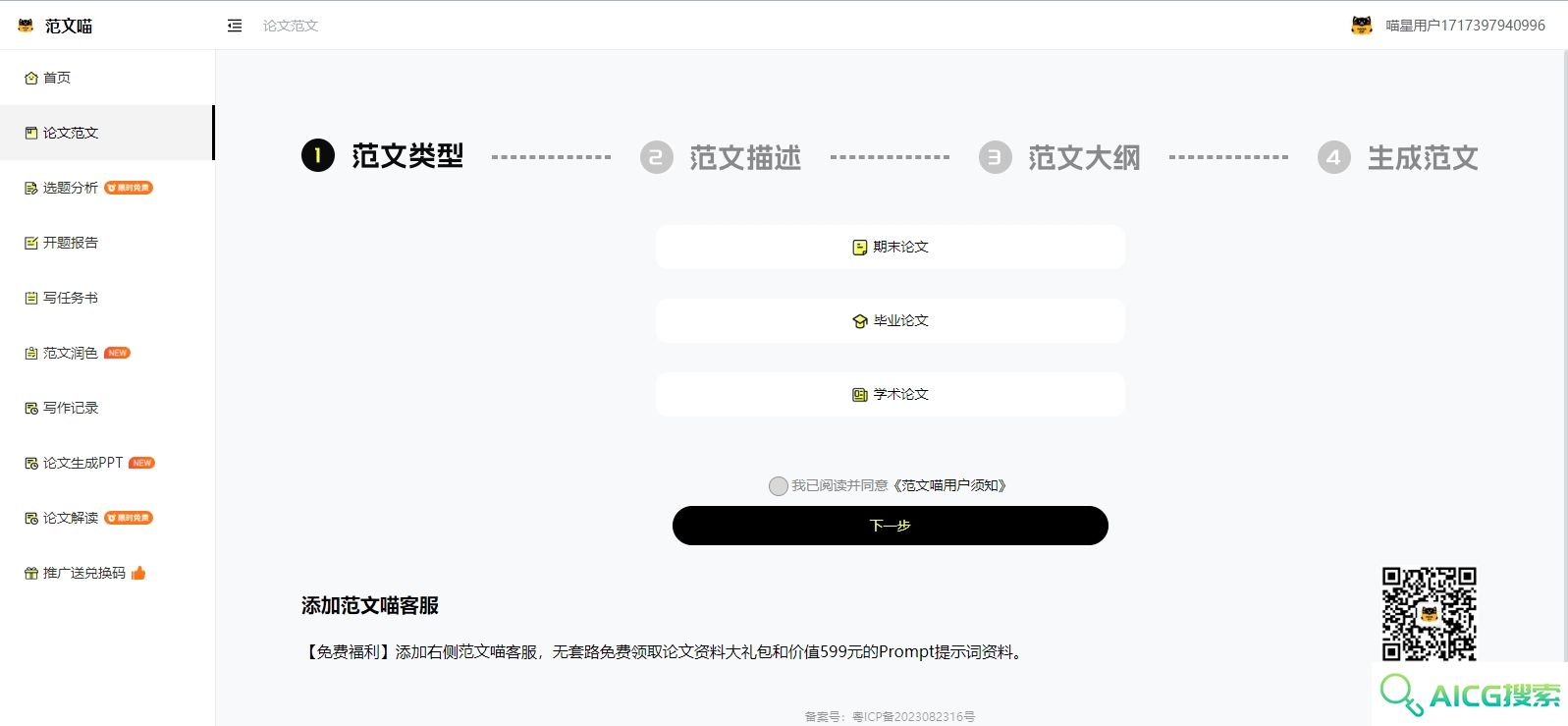Click the 添加范文喵客服 heading

370,605
